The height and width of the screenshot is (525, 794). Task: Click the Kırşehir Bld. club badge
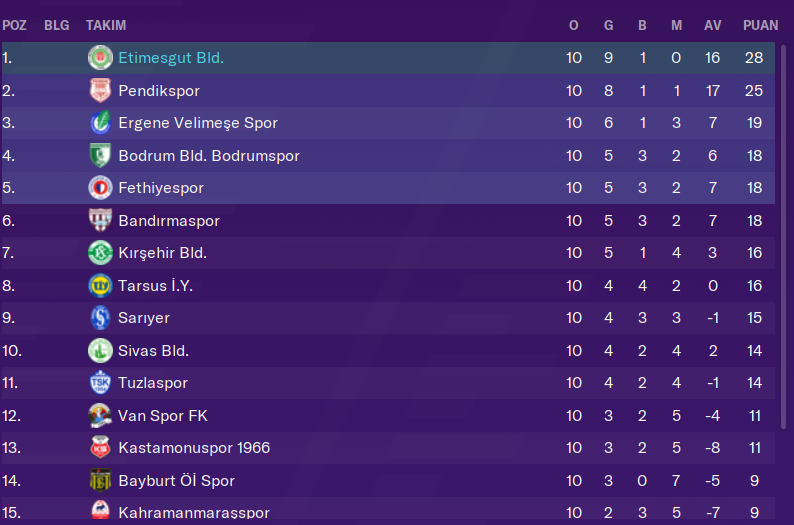click(x=100, y=253)
